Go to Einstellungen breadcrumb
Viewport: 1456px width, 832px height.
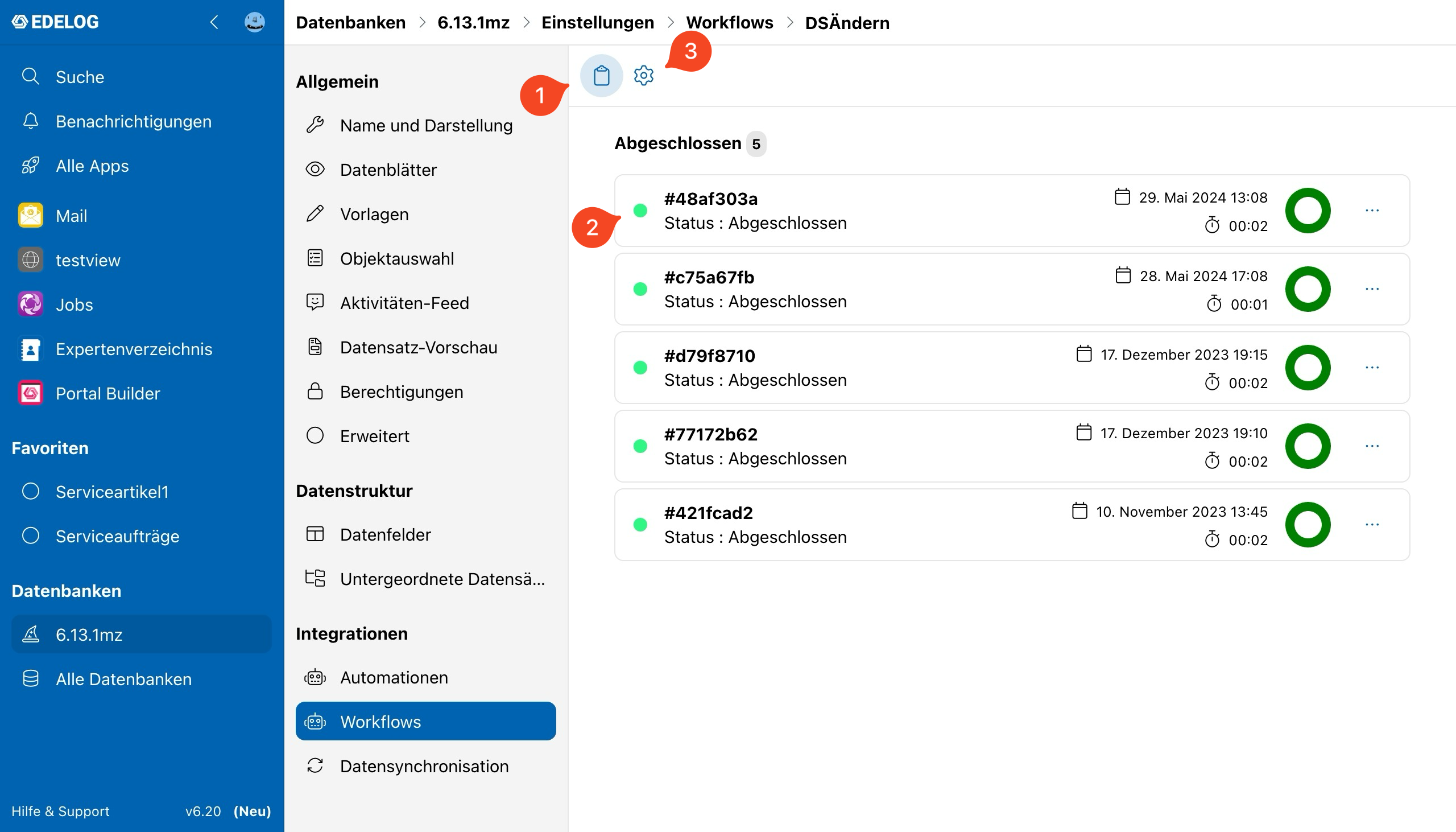[598, 22]
